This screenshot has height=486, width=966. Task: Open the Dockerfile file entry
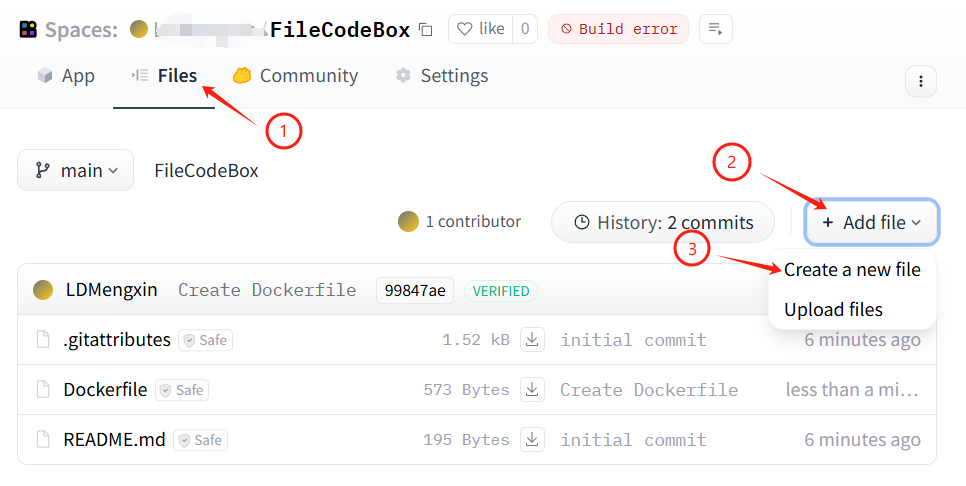tap(105, 390)
